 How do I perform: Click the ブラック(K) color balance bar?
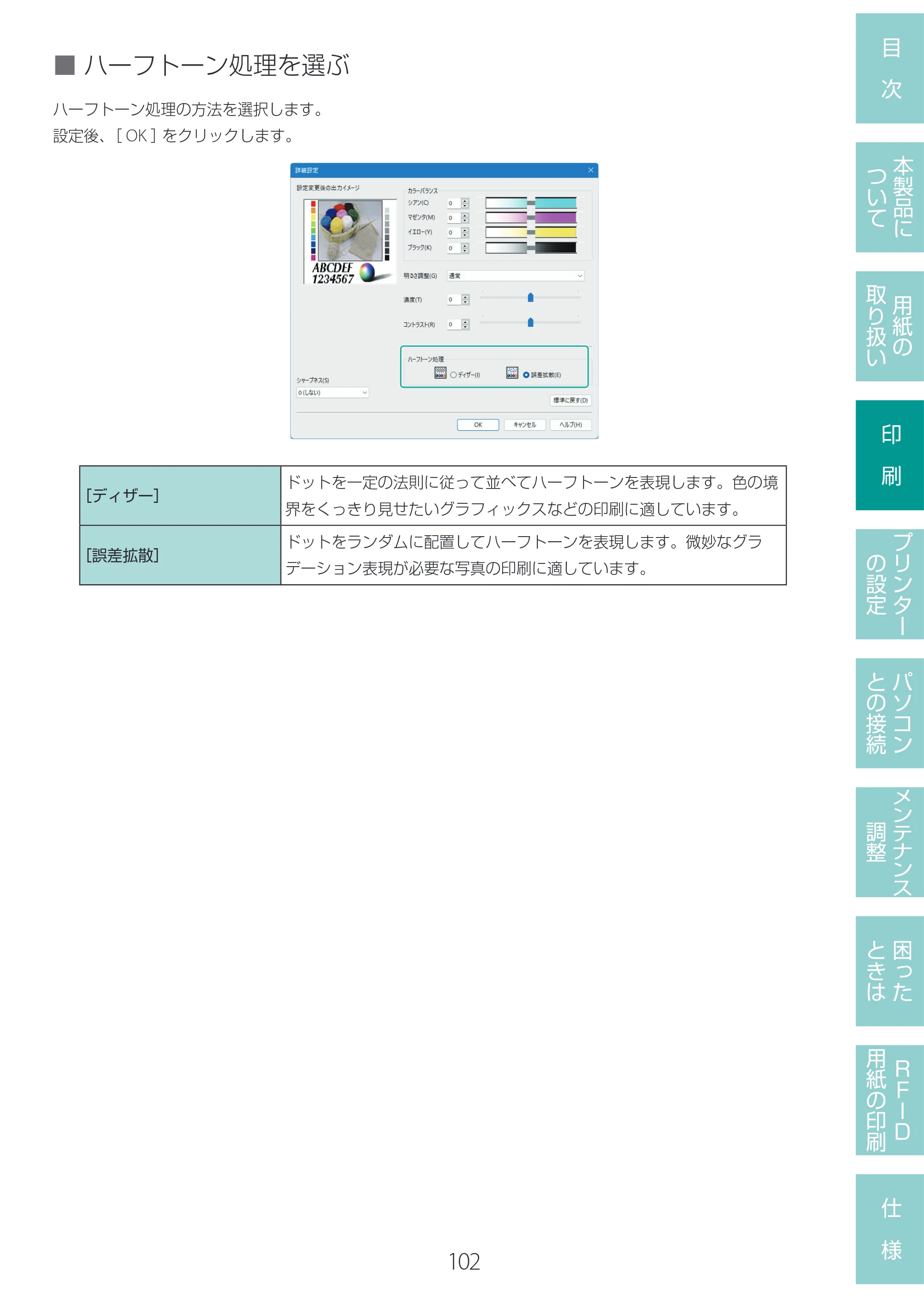530,248
